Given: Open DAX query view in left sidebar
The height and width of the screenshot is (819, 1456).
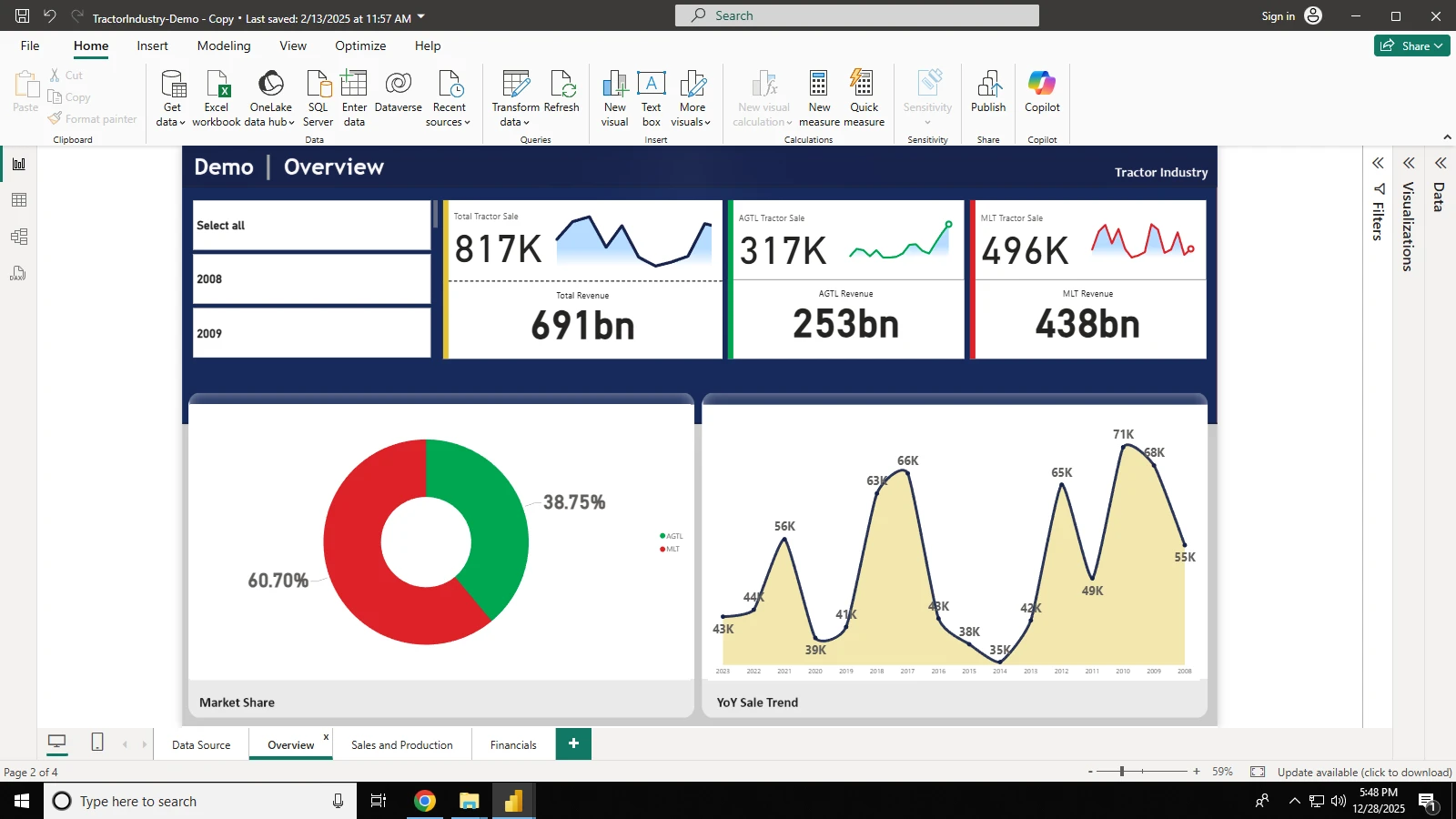Looking at the screenshot, I should point(19,273).
